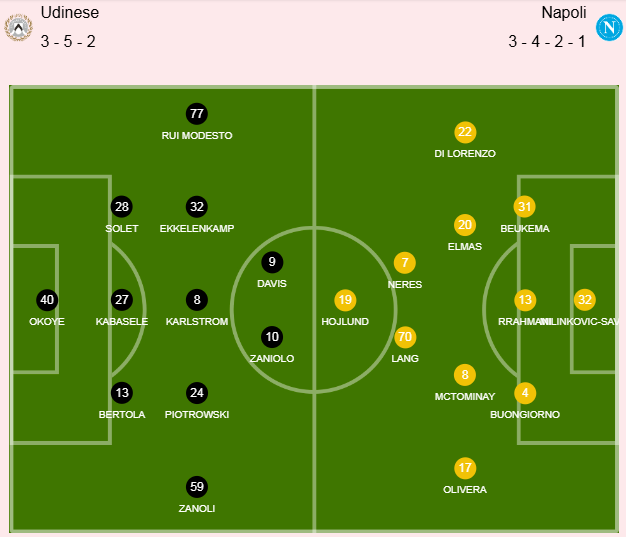Click Lang's number 70 badge
Screen dimensions: 626x537
[x=405, y=337]
